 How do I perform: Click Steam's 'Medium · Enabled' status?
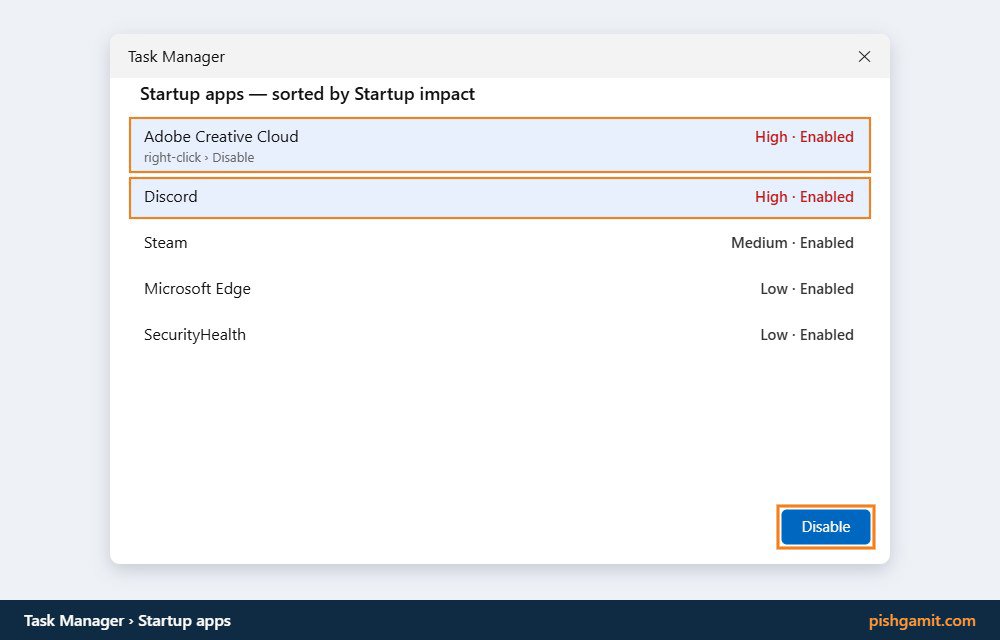tap(792, 243)
